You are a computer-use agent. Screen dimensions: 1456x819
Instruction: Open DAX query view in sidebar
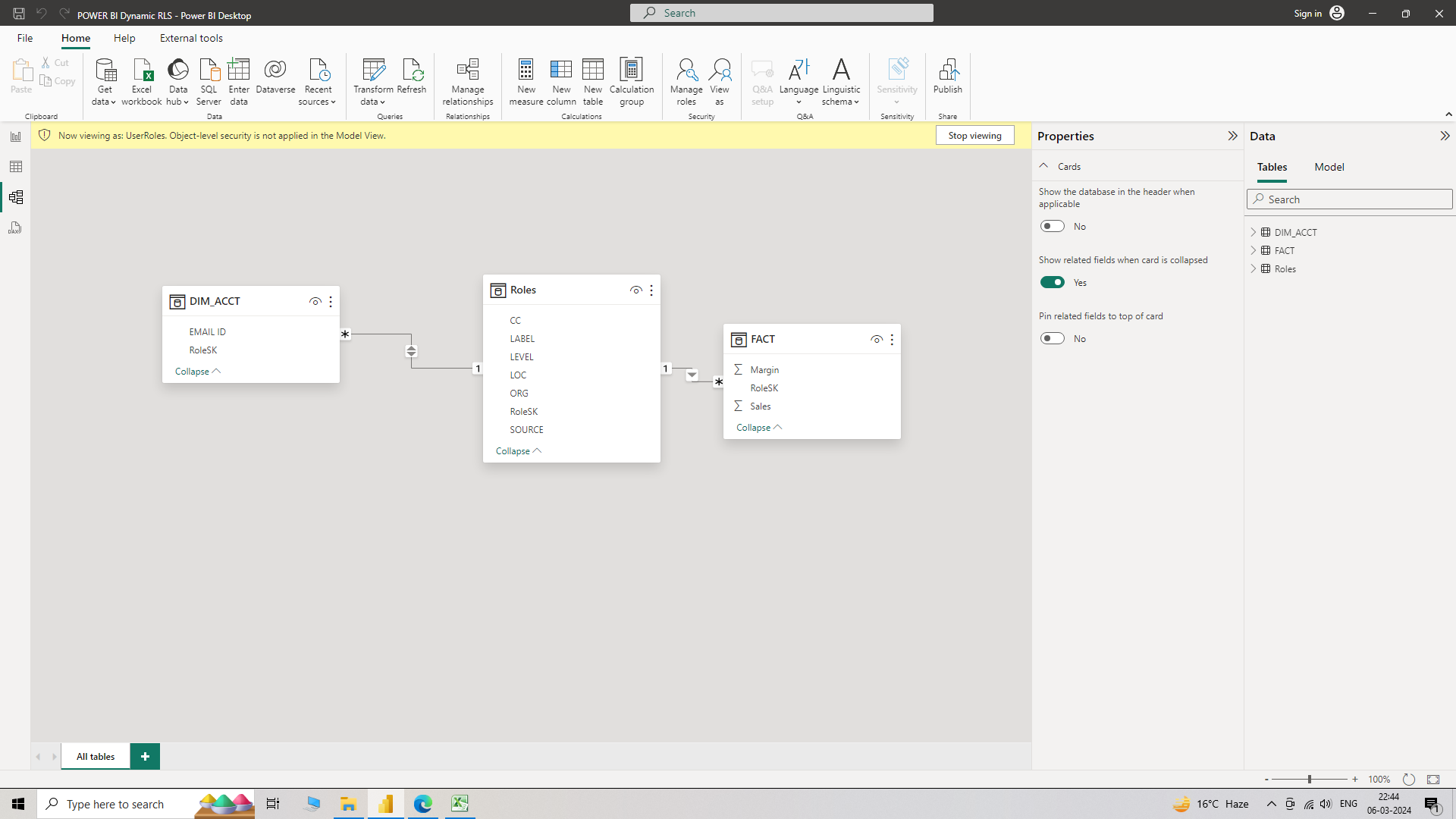[15, 227]
